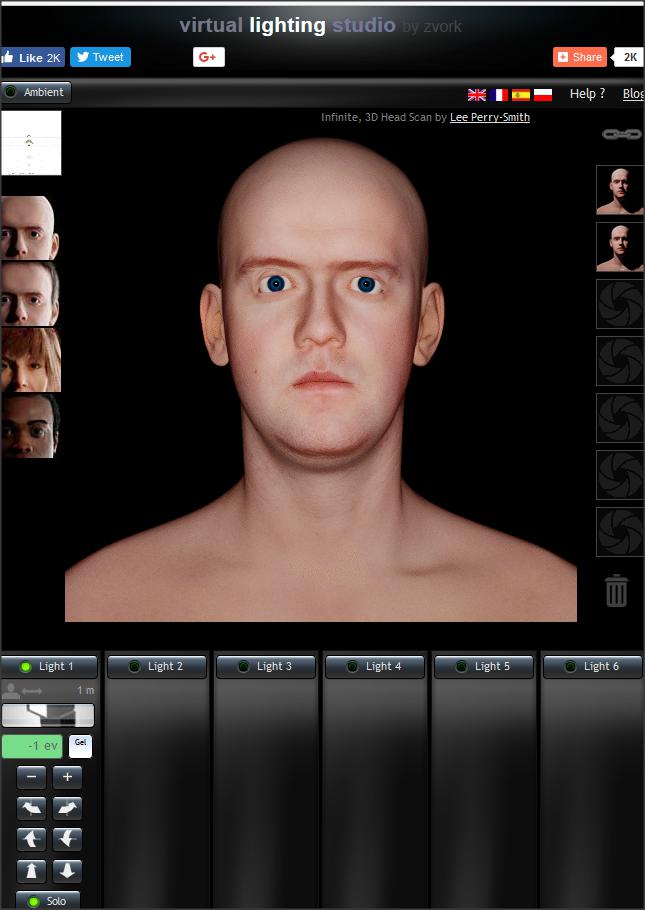Click the -1 ev intensity field
Viewport: 645px width, 910px height.
(32, 746)
